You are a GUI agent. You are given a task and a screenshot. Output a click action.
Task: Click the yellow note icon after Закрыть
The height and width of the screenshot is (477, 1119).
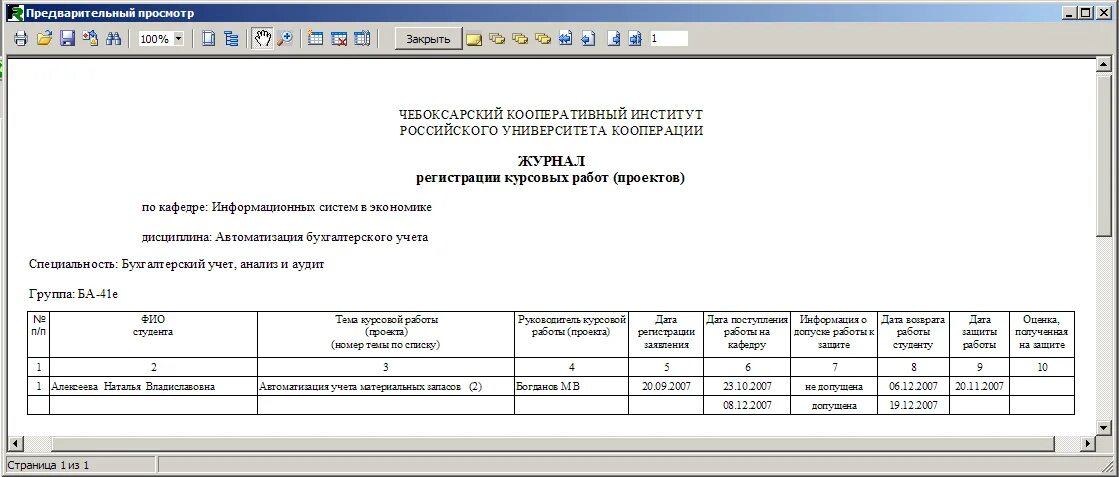(474, 39)
